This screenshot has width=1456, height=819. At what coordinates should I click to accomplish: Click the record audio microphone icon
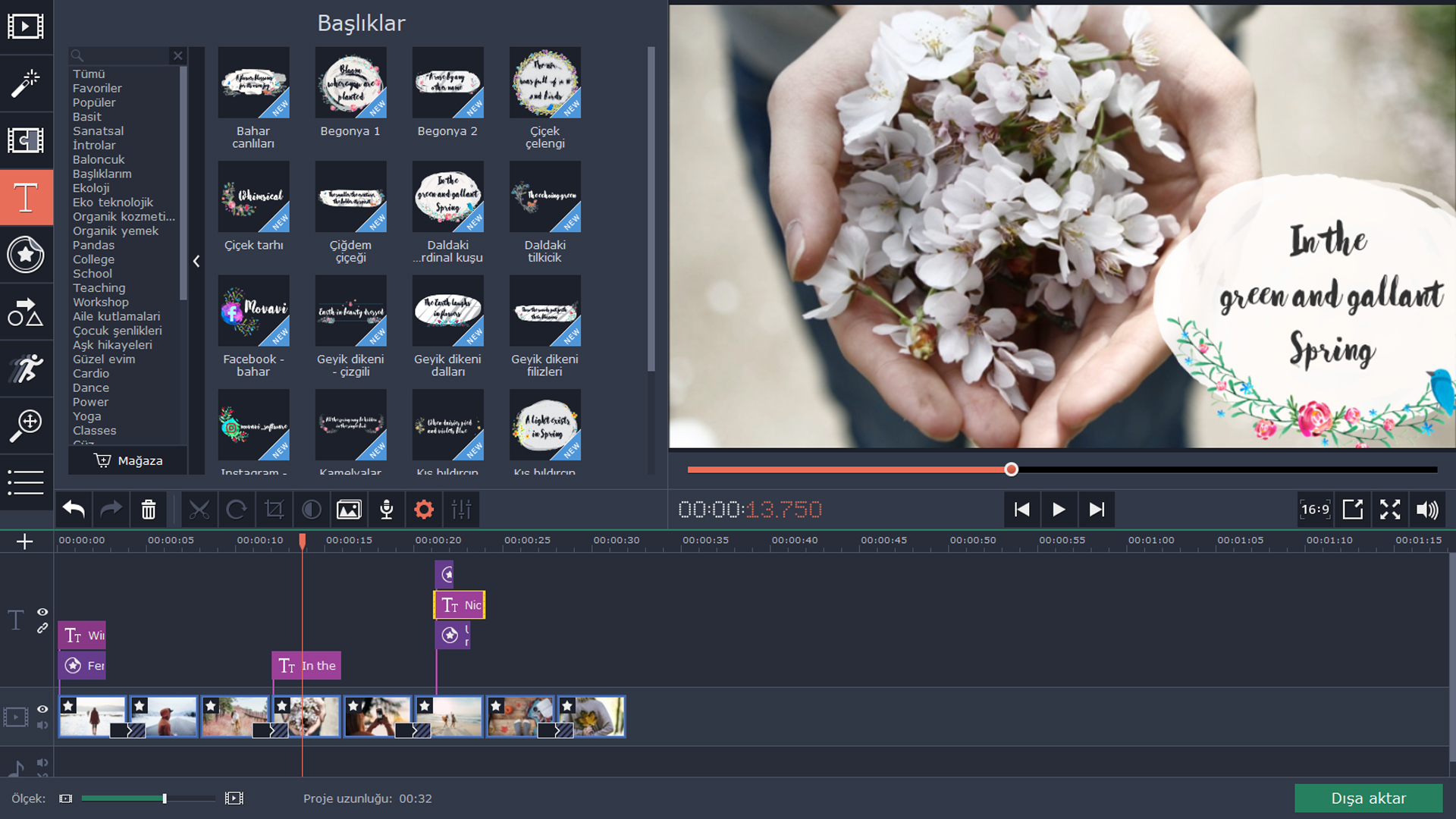point(386,510)
